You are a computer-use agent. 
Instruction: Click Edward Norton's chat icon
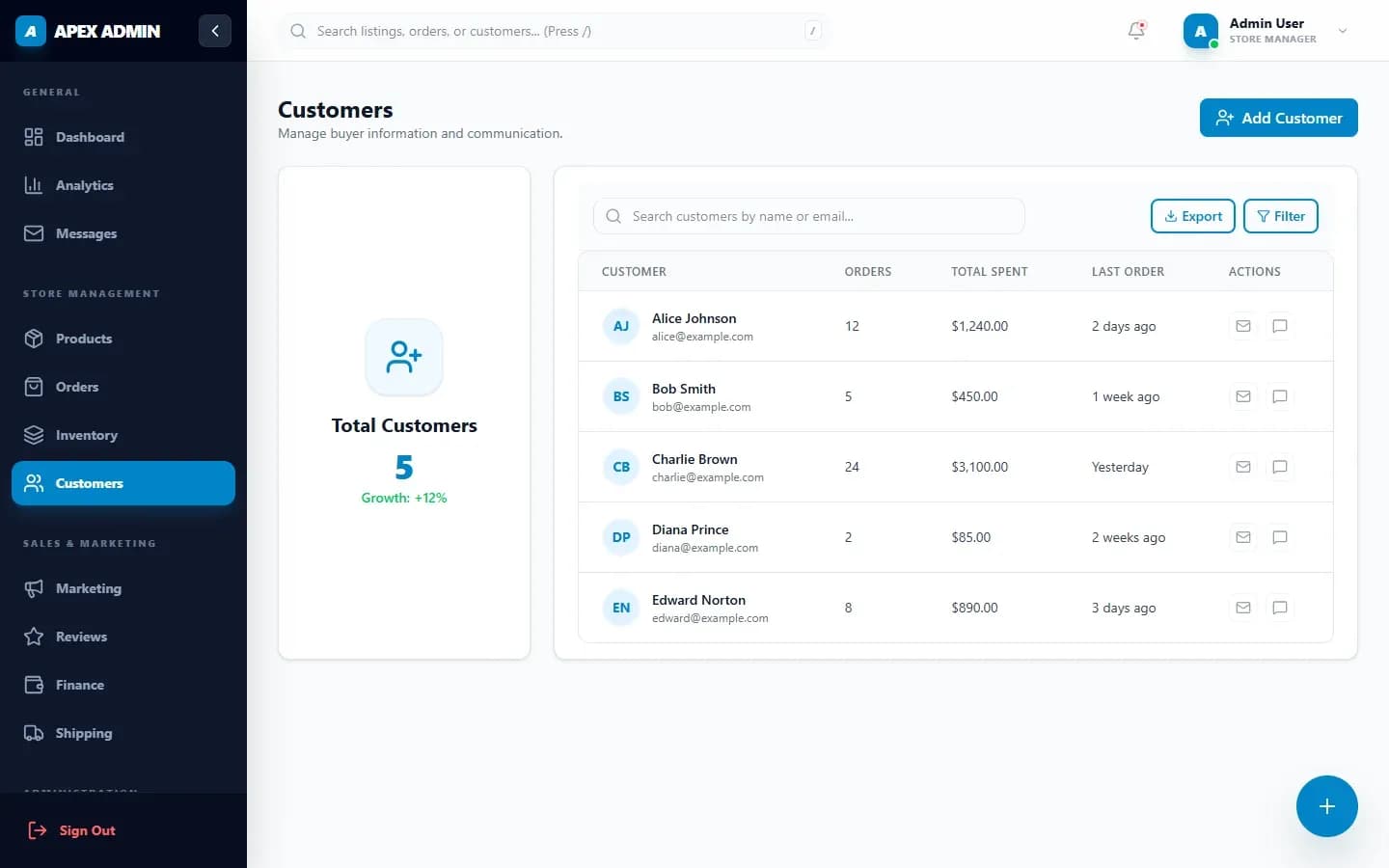[1280, 608]
